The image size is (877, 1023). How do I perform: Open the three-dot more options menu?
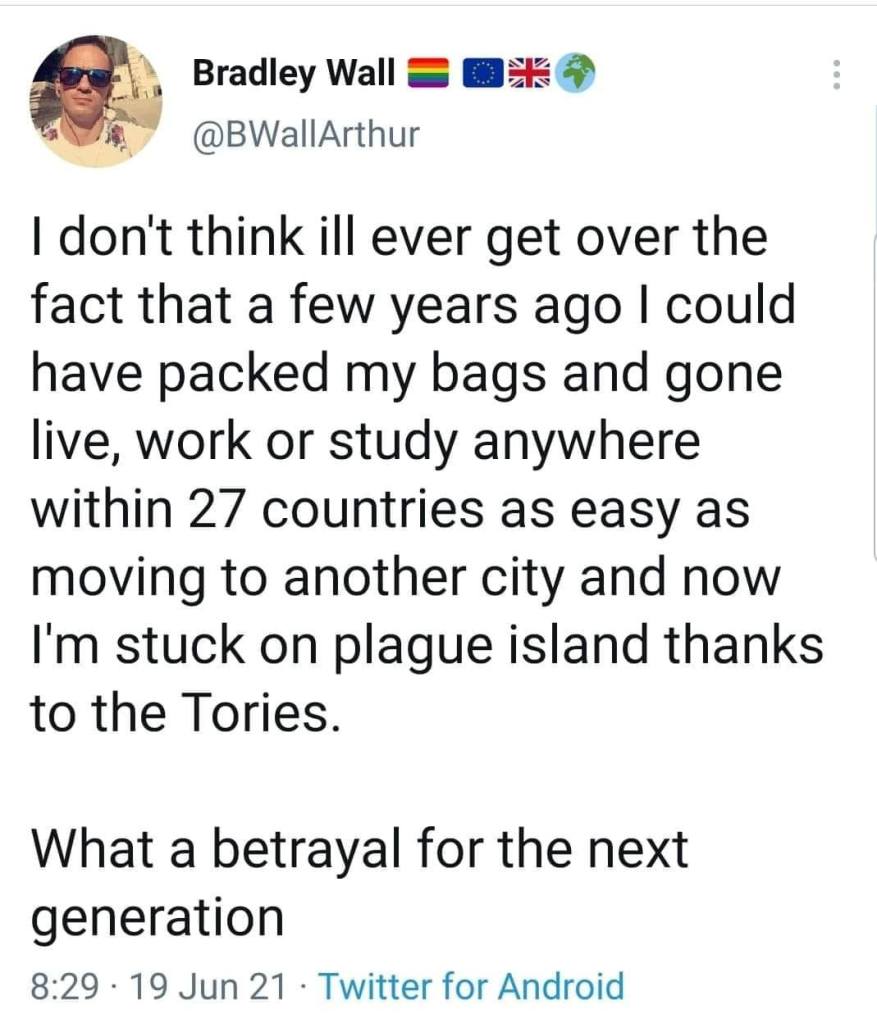pyautogui.click(x=838, y=74)
